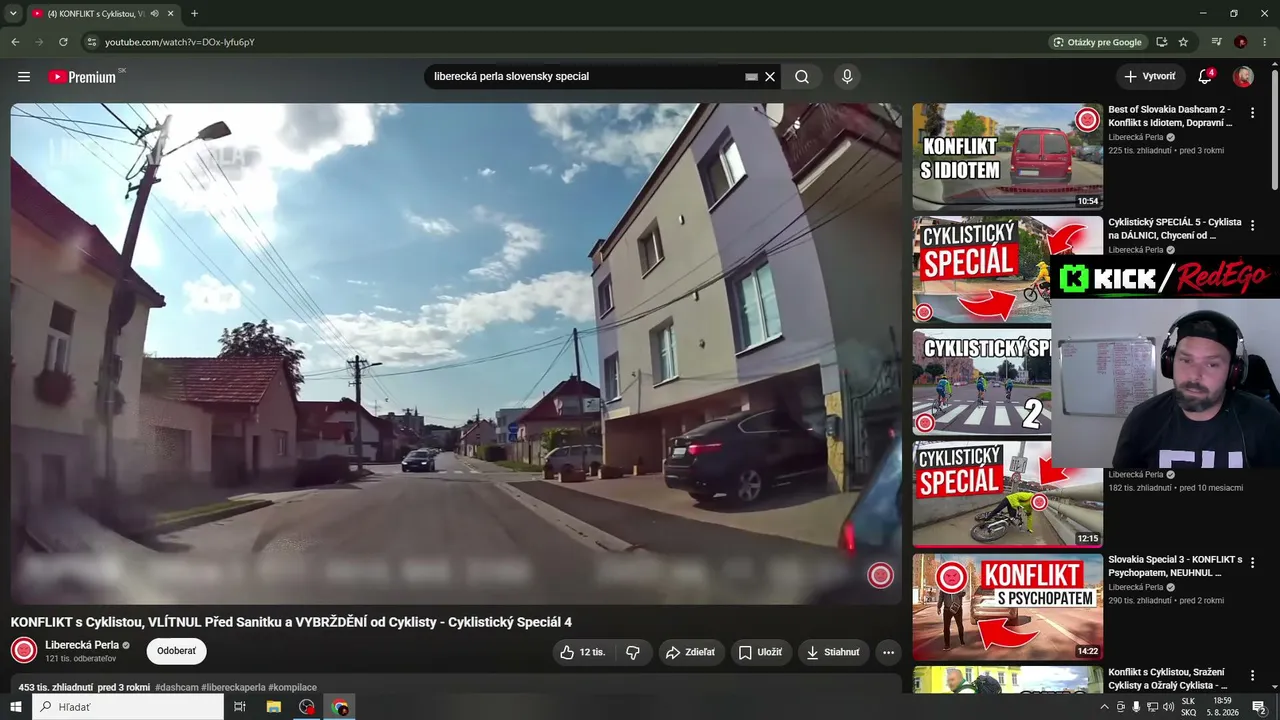The height and width of the screenshot is (720, 1280).
Task: Bookmark this page with star icon
Action: (1183, 42)
